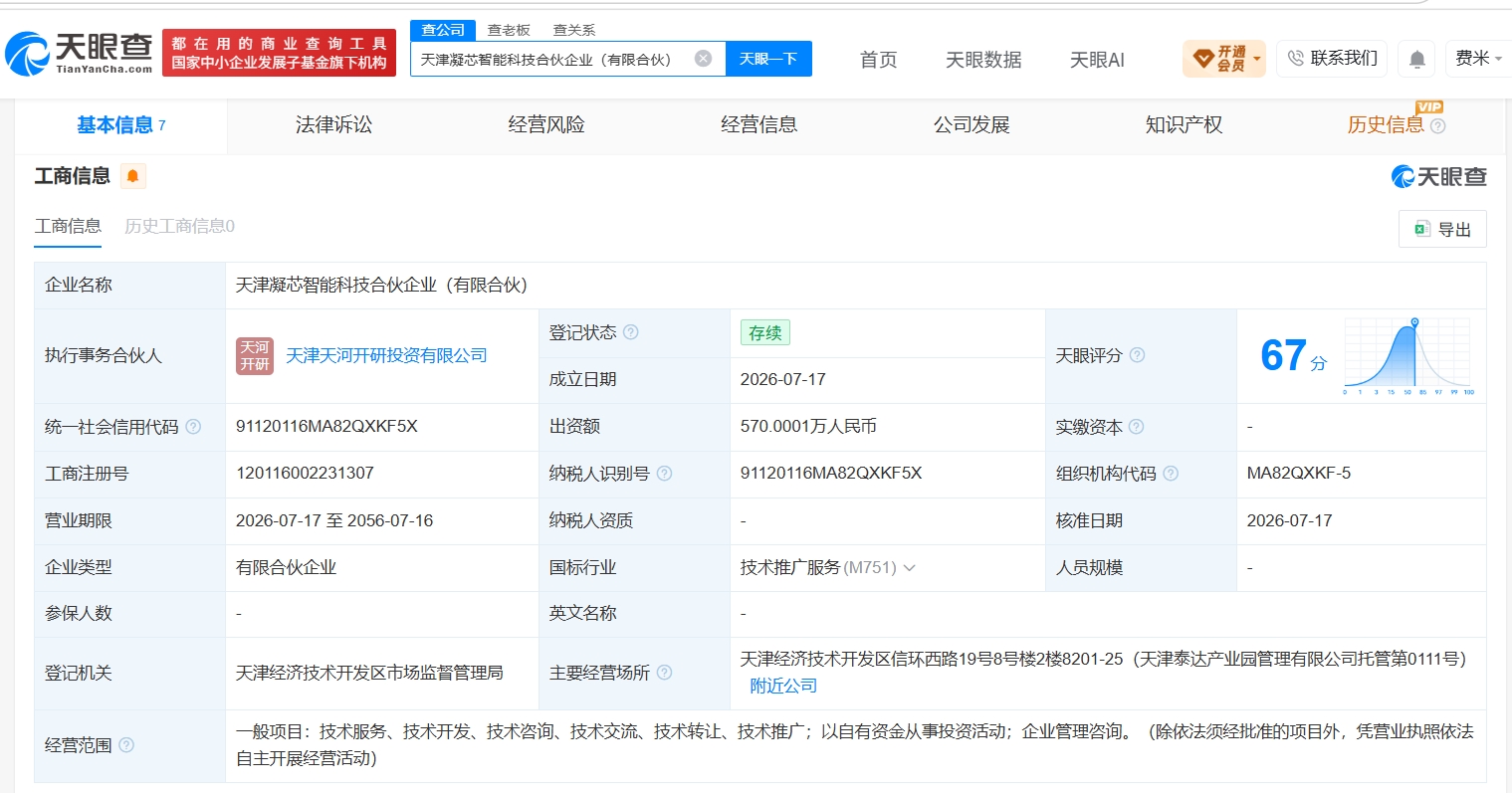Select organization code MA82QXKF-5
Image resolution: width=1512 pixels, height=793 pixels.
1299,474
